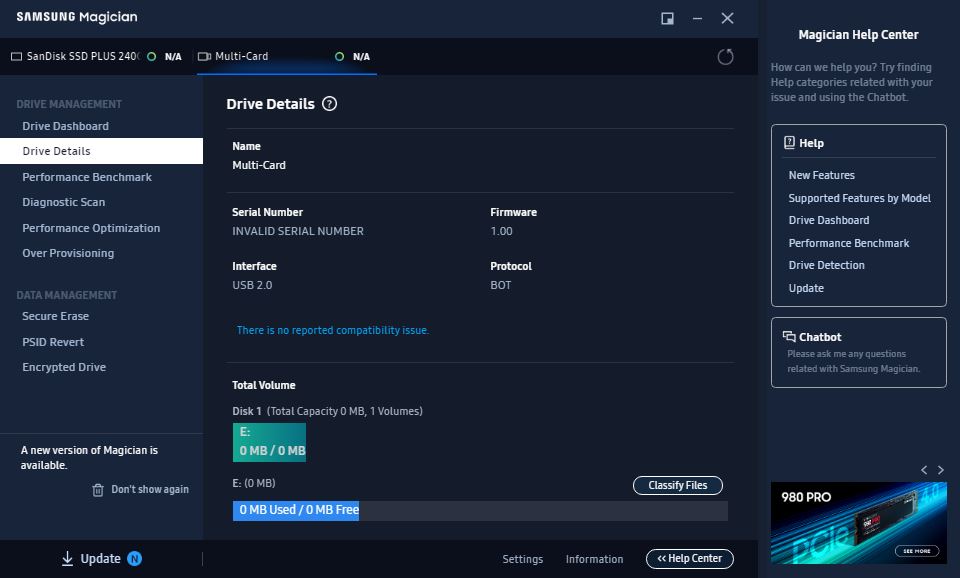Show next banner with right arrow
The height and width of the screenshot is (578, 960).
941,470
